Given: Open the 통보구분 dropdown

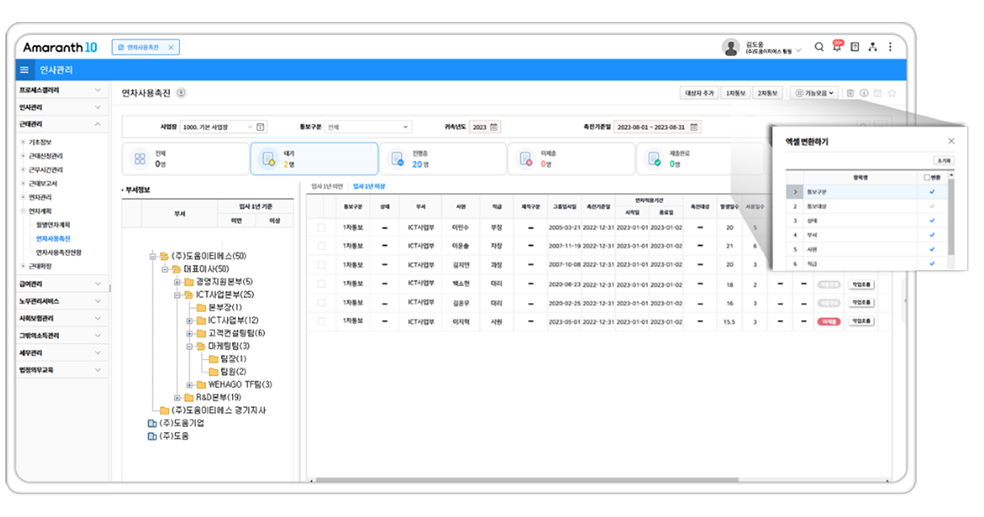Looking at the screenshot, I should pyautogui.click(x=368, y=127).
